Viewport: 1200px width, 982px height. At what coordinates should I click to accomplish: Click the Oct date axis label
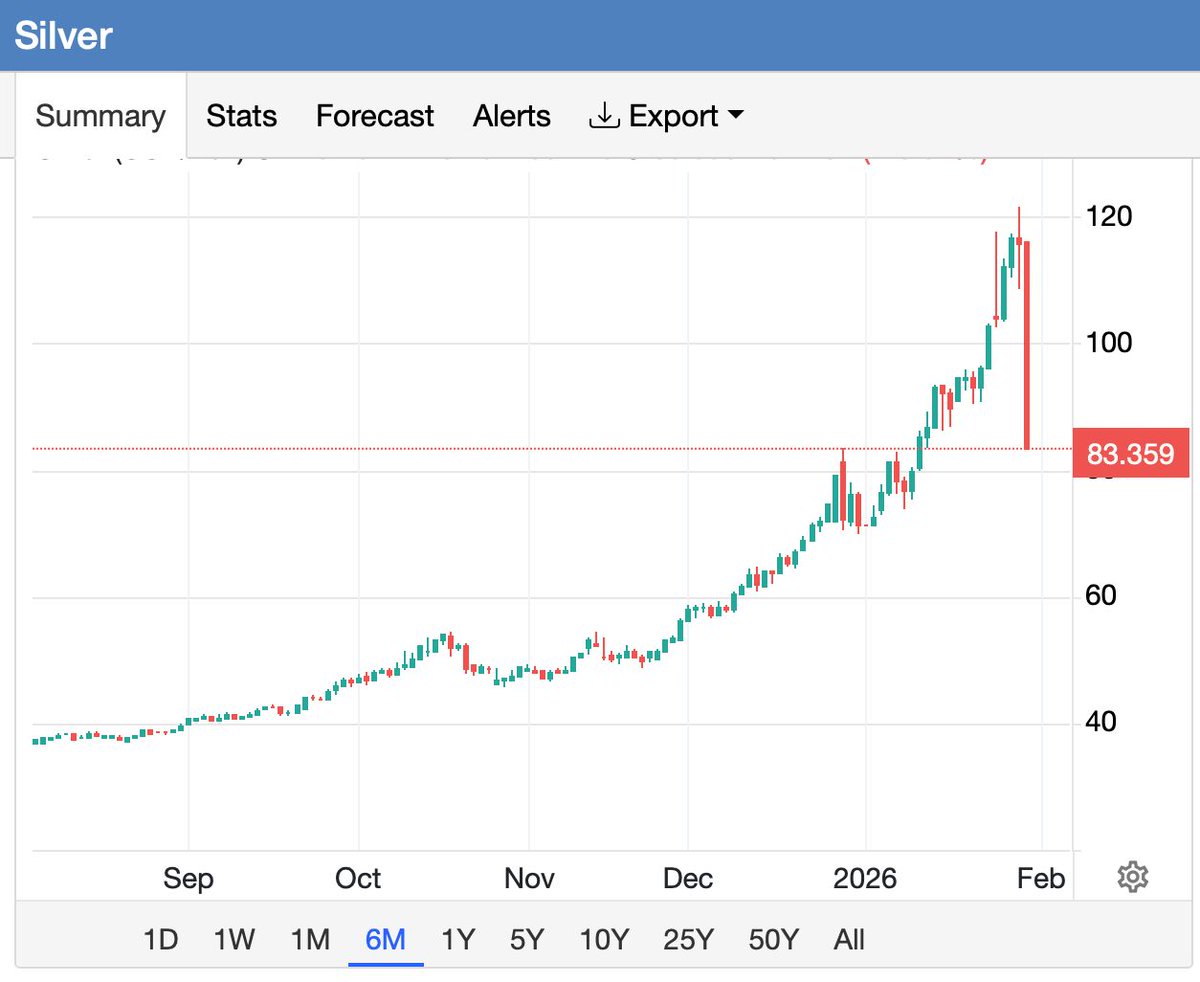coord(358,879)
